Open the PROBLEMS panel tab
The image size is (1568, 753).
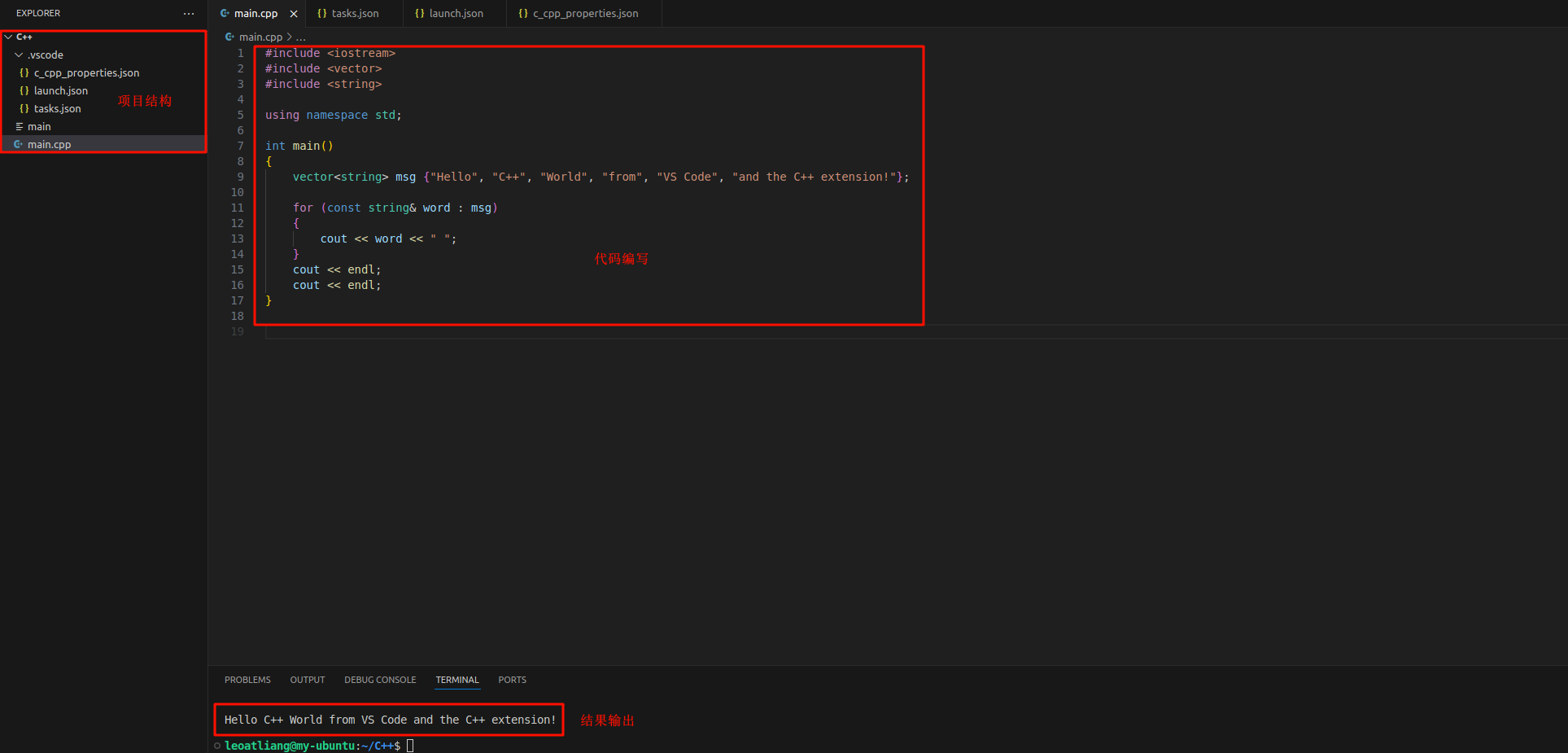[247, 680]
